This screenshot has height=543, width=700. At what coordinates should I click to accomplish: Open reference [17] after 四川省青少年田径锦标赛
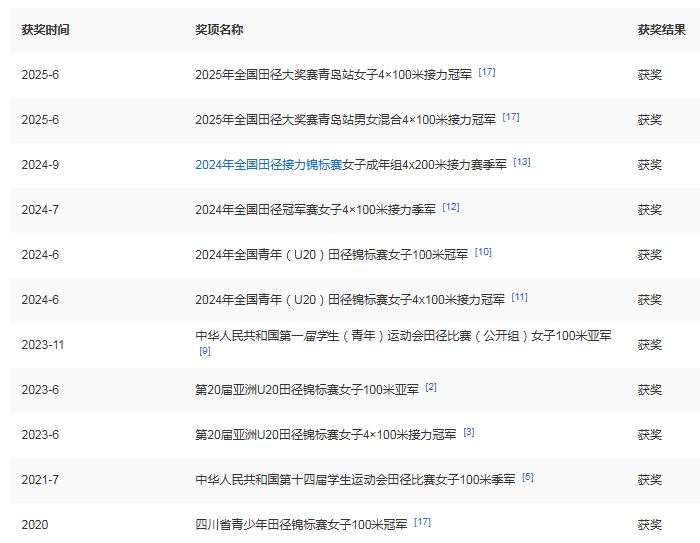click(422, 522)
